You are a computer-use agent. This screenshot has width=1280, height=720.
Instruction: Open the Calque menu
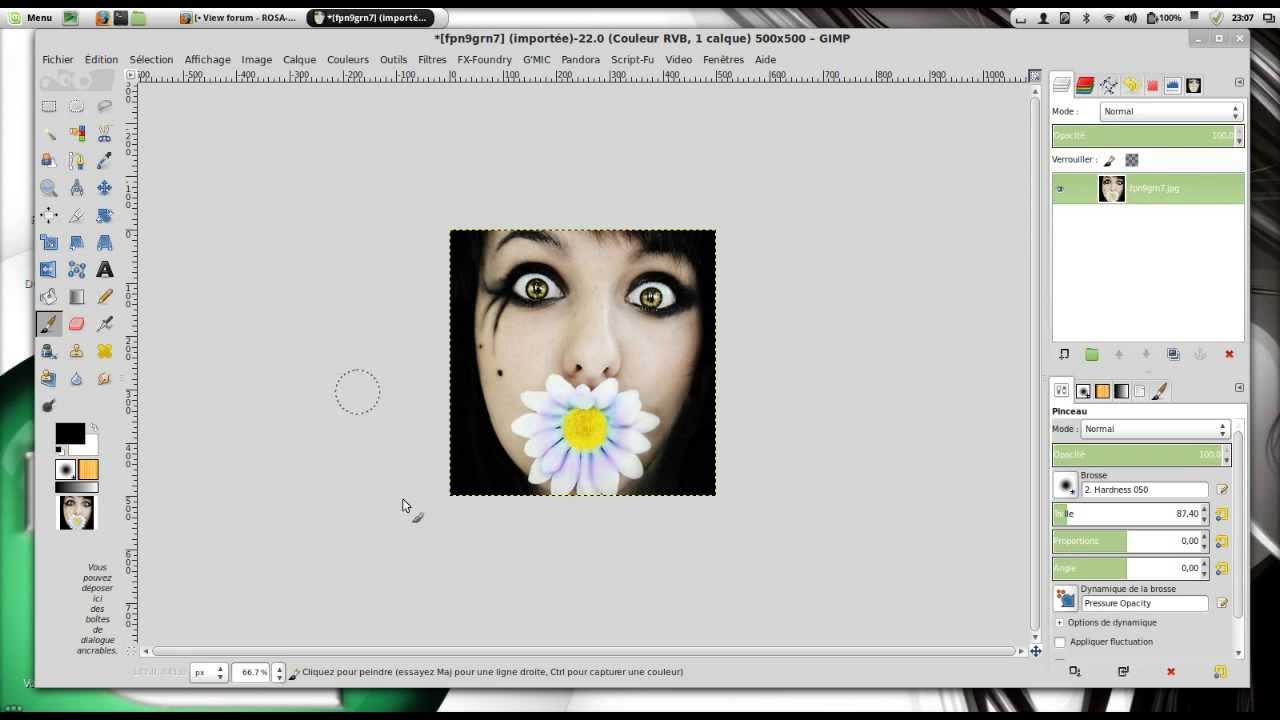[x=299, y=59]
